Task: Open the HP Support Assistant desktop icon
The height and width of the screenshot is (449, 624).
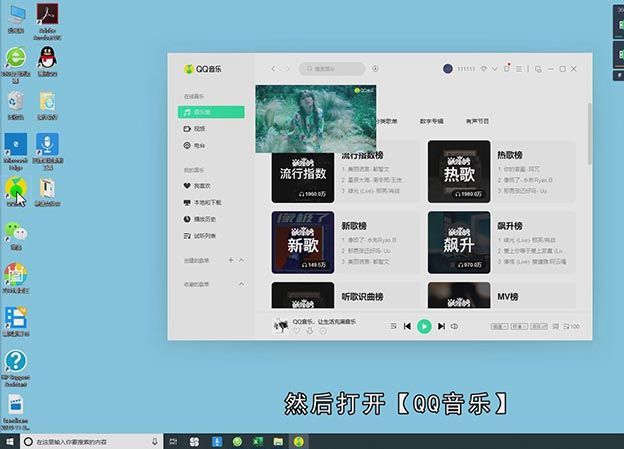Action: (16, 368)
